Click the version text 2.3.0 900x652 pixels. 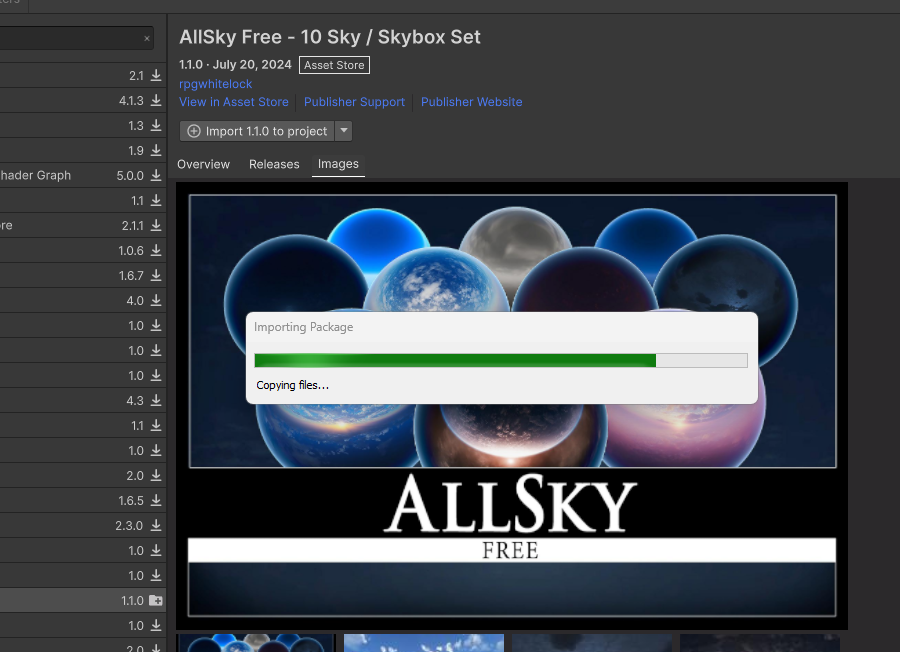tap(129, 526)
